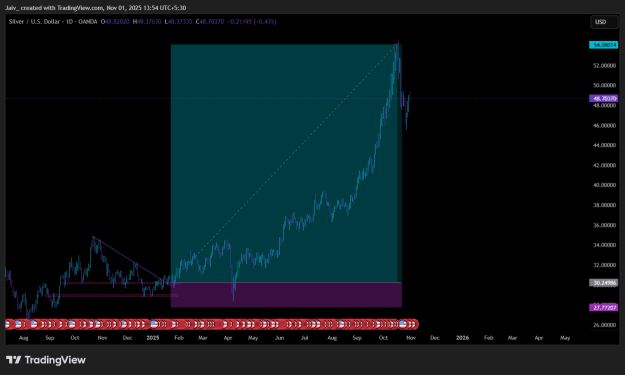Click the 52.00000 price axis tick
Image resolution: width=625 pixels, height=375 pixels.
604,65
